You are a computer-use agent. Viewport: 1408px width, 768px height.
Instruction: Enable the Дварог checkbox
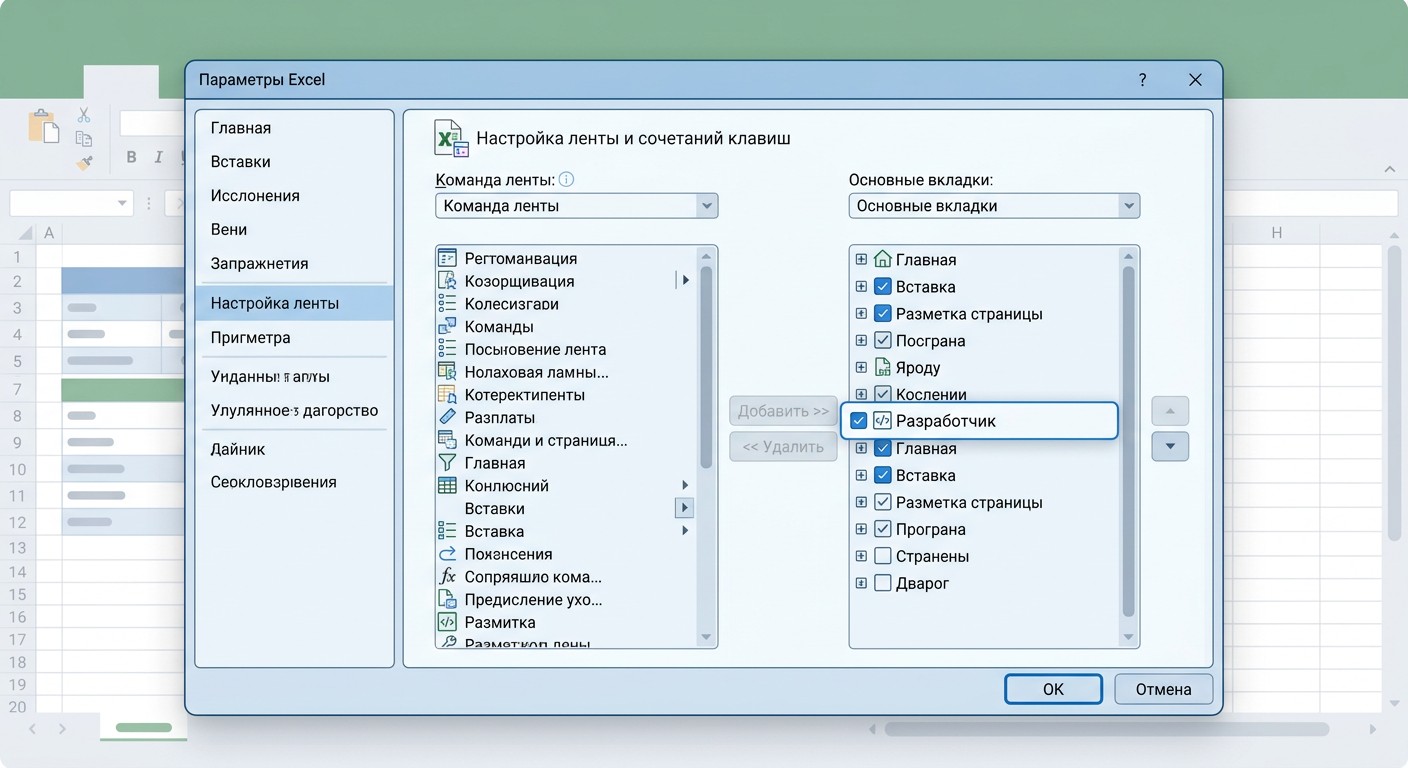pyautogui.click(x=882, y=583)
